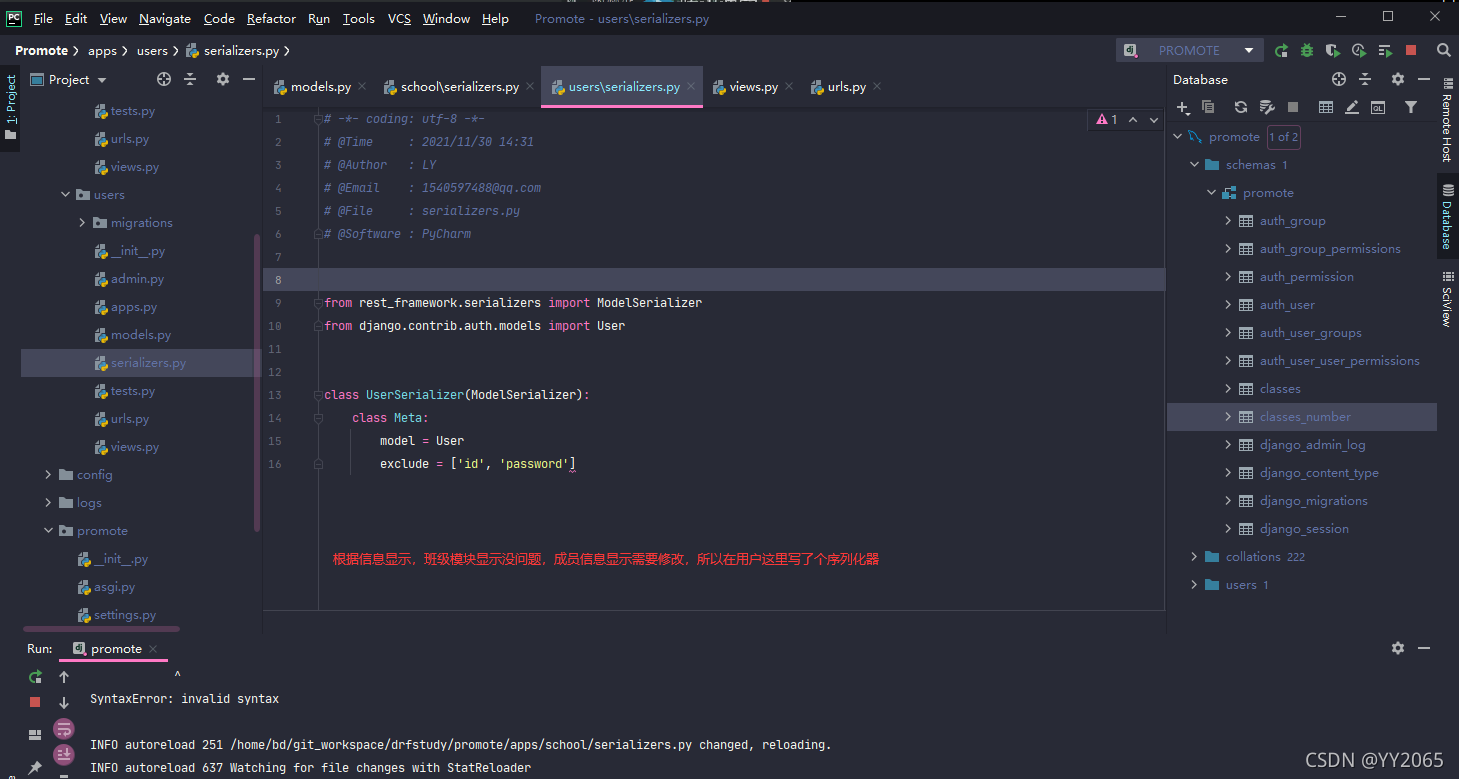Image resolution: width=1459 pixels, height=779 pixels.
Task: Jump to the query console QL icon
Action: pyautogui.click(x=1378, y=107)
